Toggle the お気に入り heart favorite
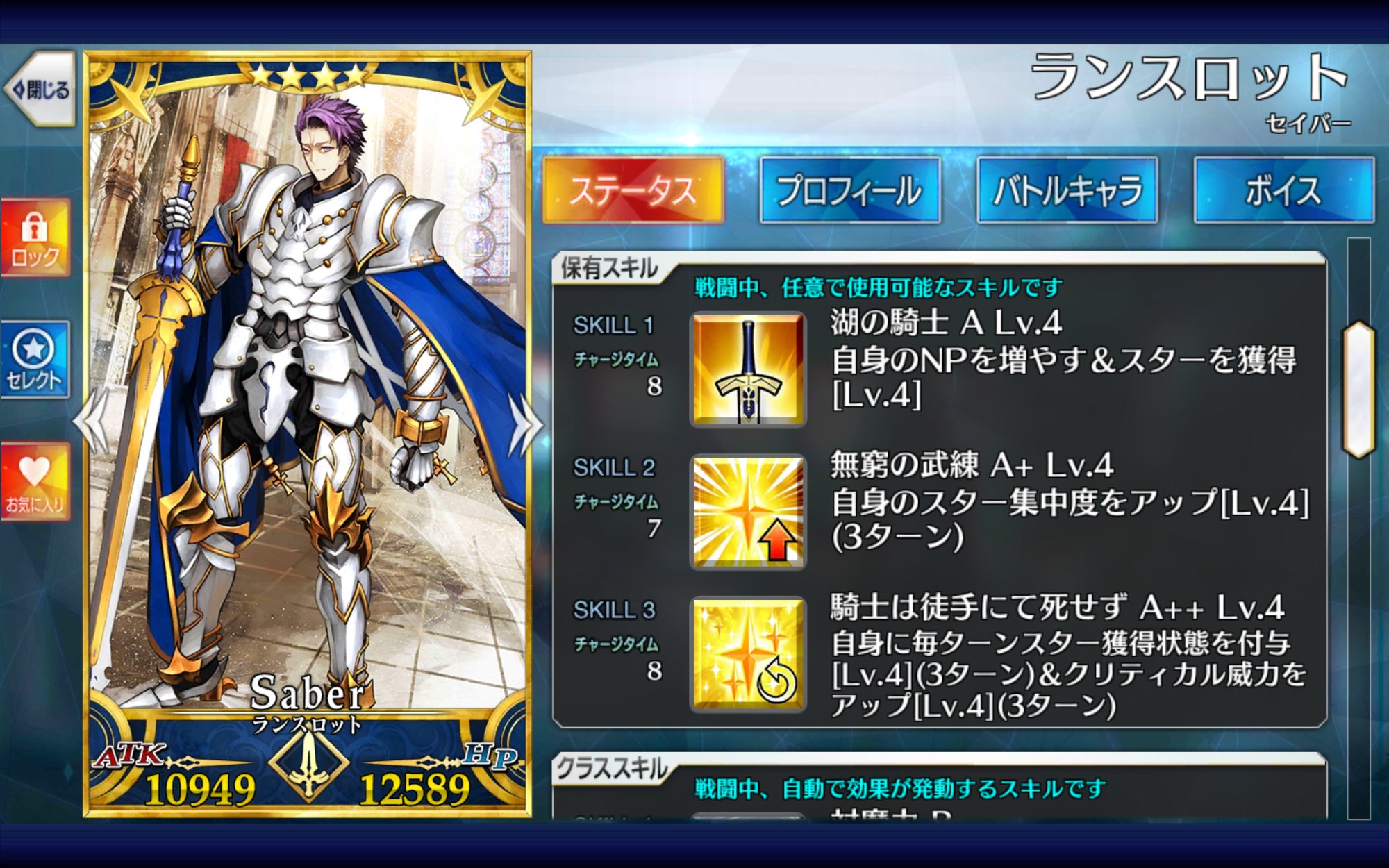Screen dimensions: 1389x868 35,482
